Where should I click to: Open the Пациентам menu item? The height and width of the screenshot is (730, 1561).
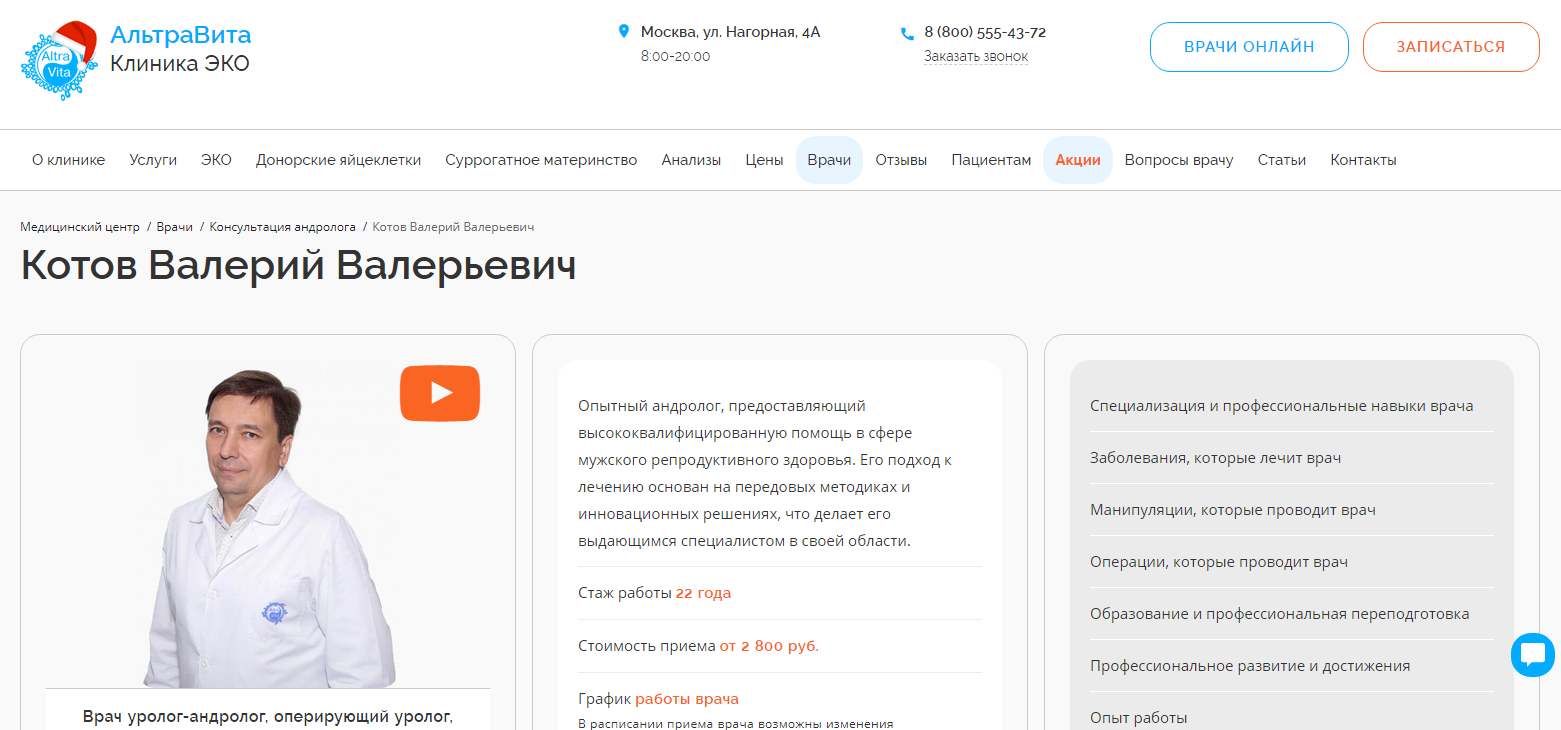tap(991, 160)
